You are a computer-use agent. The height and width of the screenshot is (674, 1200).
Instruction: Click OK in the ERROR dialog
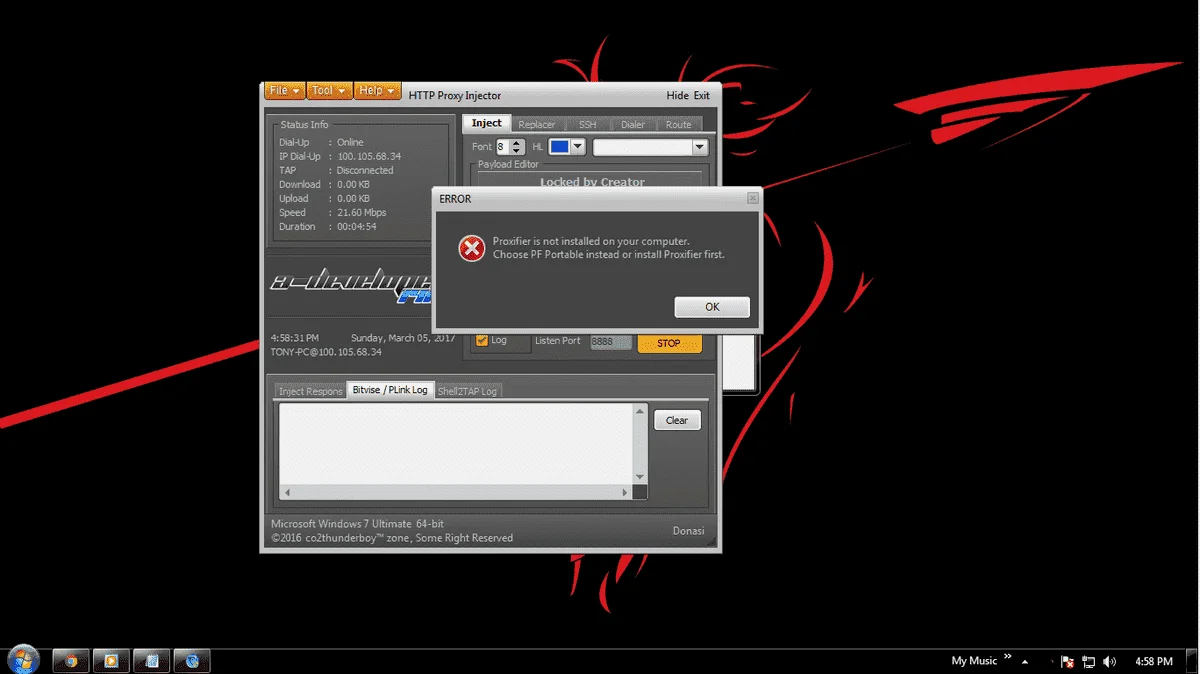click(x=712, y=307)
